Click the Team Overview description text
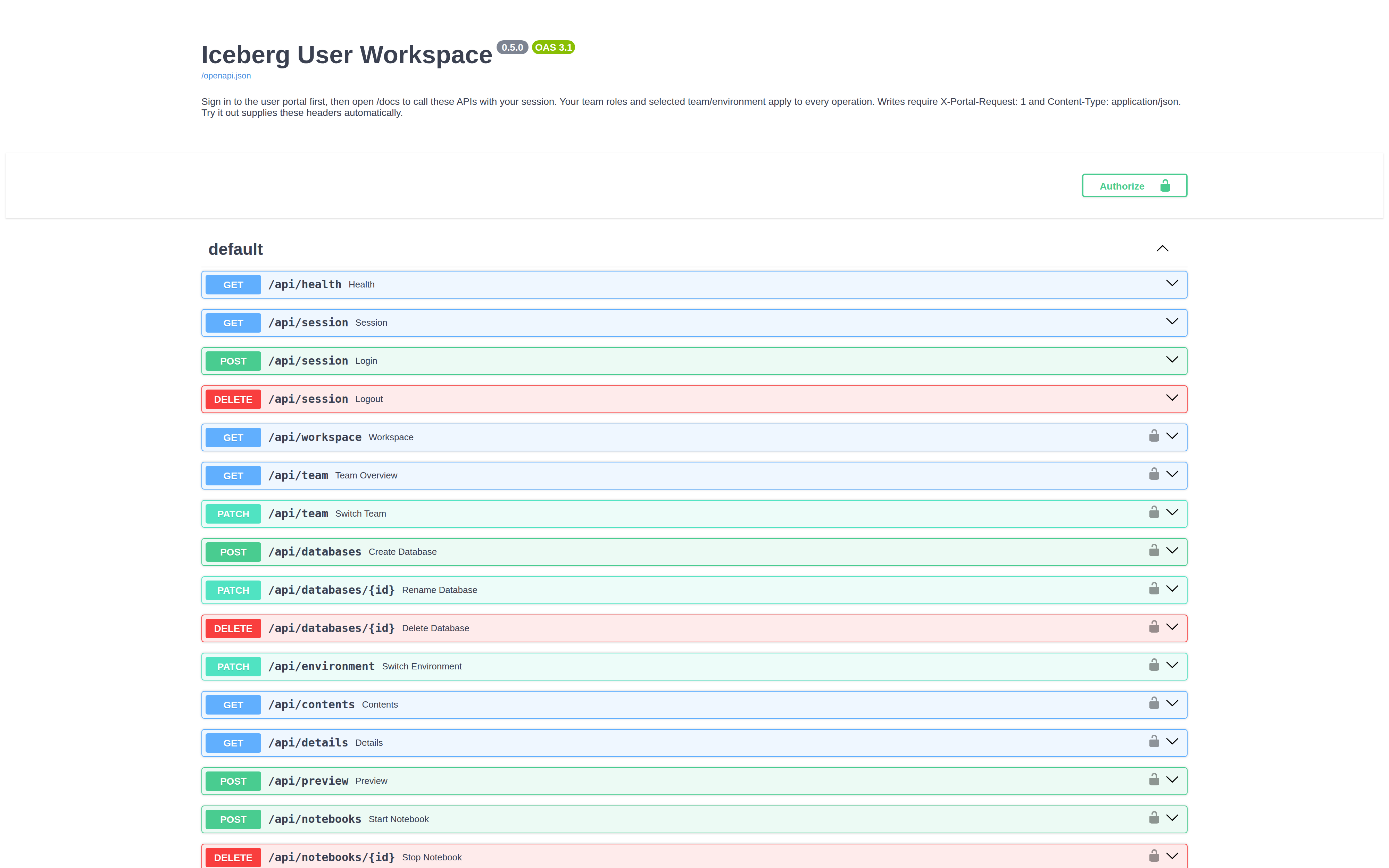The height and width of the screenshot is (868, 1389). point(366,475)
